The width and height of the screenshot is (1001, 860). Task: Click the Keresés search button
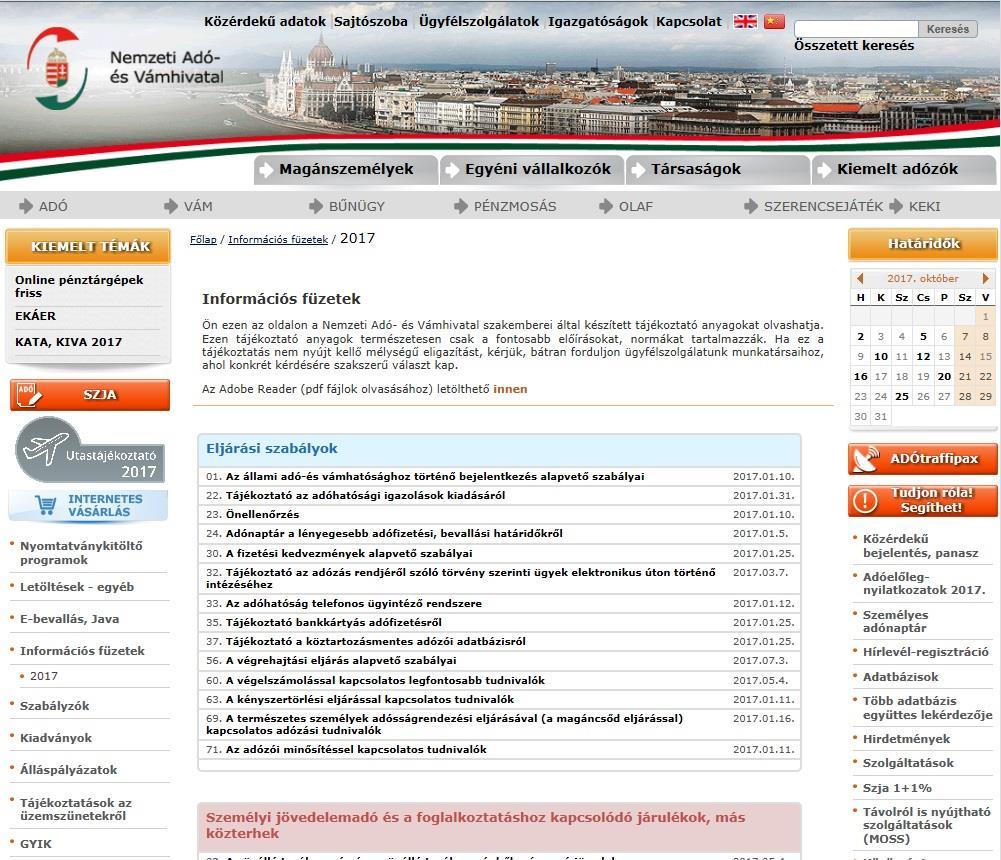pos(948,29)
